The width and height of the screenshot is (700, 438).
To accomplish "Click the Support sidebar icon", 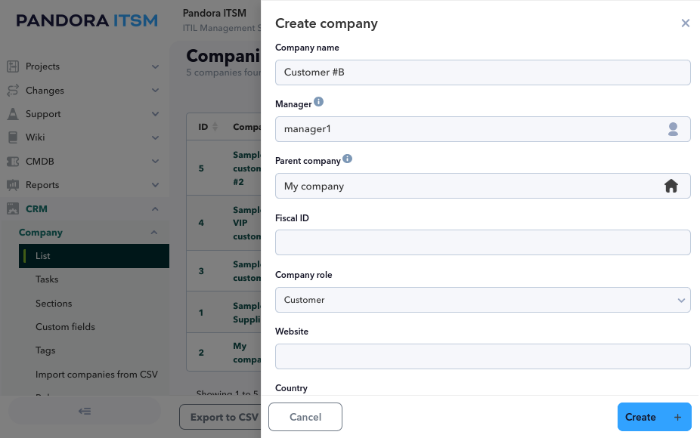I will point(13,114).
